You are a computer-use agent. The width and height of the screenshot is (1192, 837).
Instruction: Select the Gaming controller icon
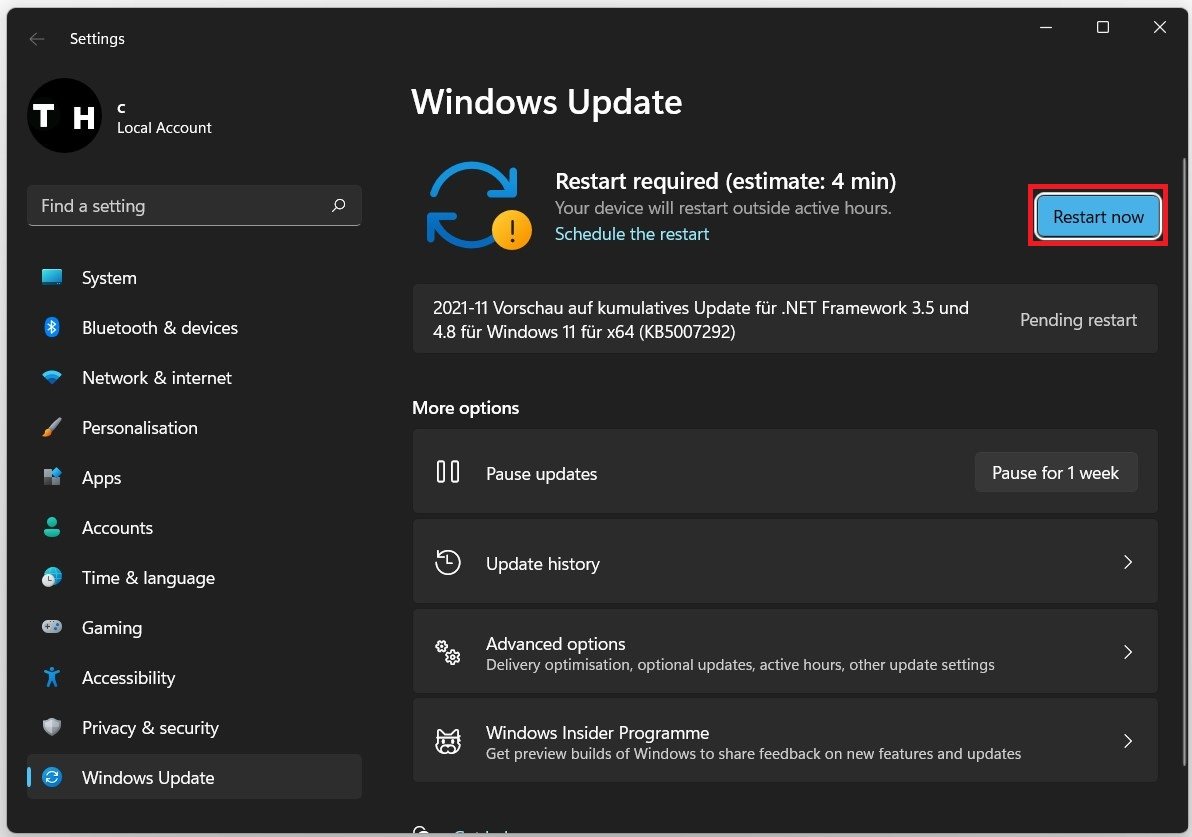click(53, 627)
